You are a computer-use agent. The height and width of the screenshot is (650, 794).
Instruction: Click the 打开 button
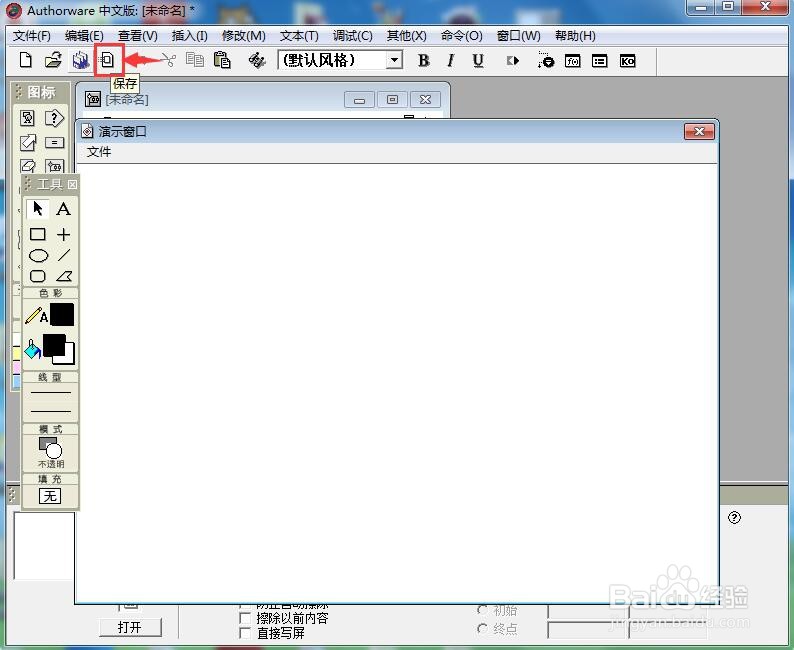(130, 628)
